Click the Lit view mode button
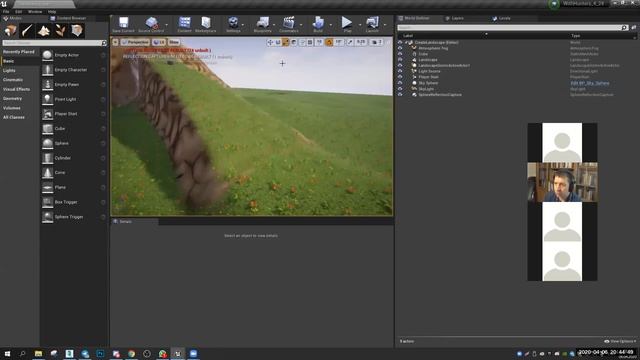This screenshot has width=640, height=360. pyautogui.click(x=159, y=42)
